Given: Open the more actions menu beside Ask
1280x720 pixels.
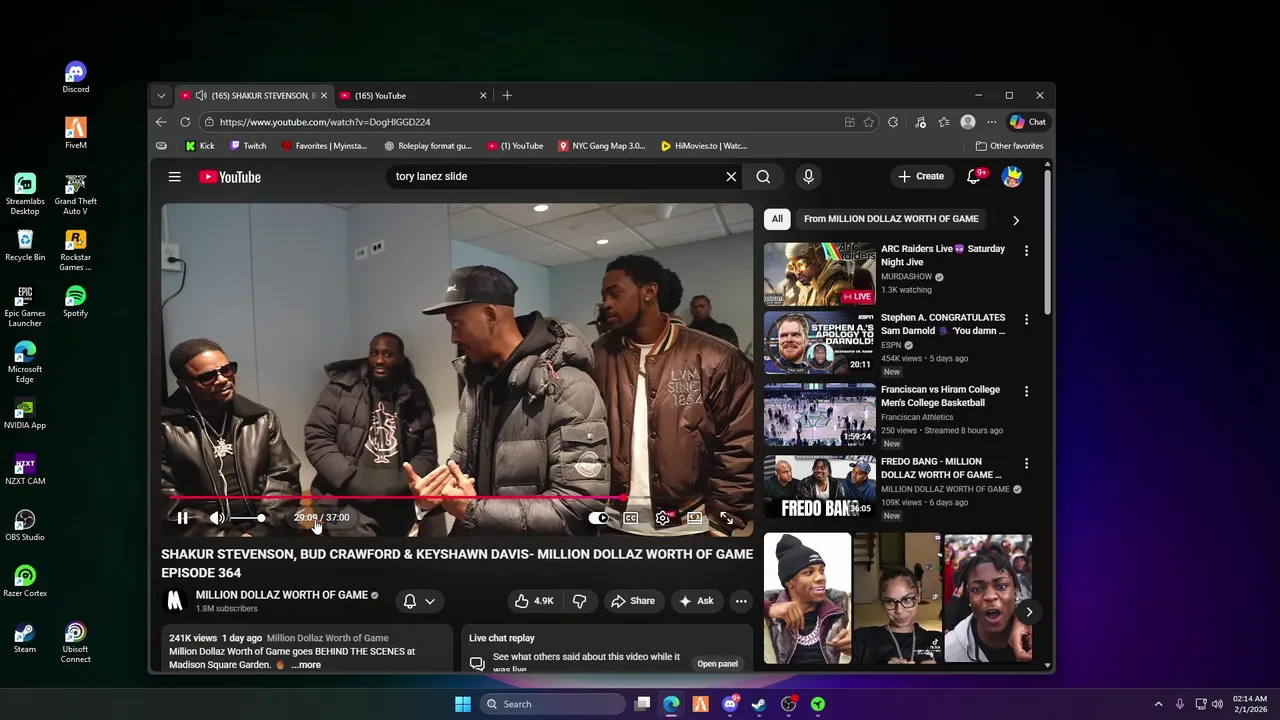Looking at the screenshot, I should [741, 601].
